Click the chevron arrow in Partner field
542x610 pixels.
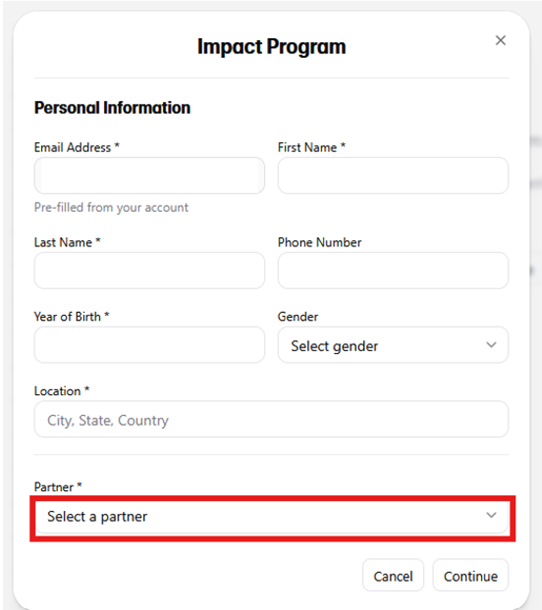pos(491,515)
